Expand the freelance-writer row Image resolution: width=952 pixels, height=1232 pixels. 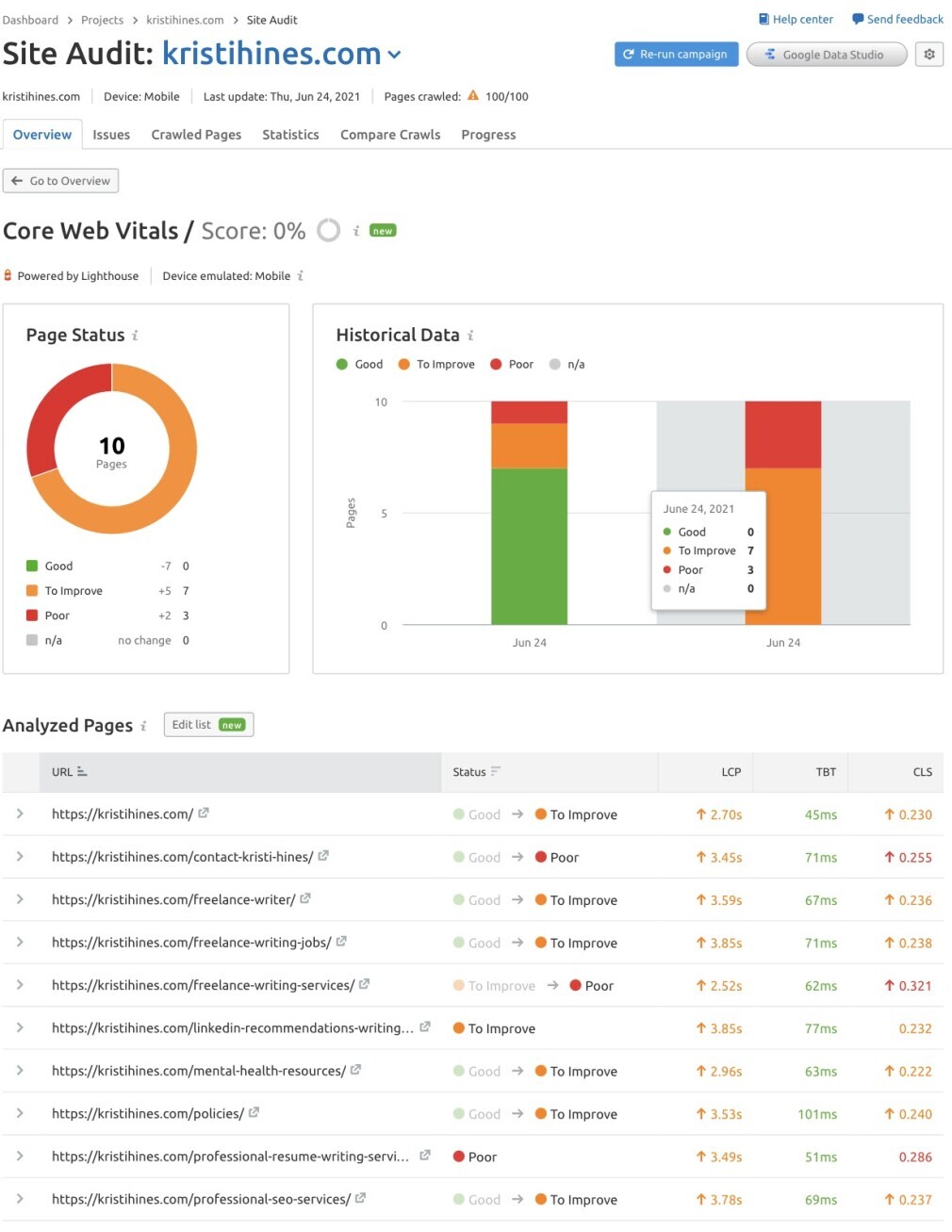point(20,899)
